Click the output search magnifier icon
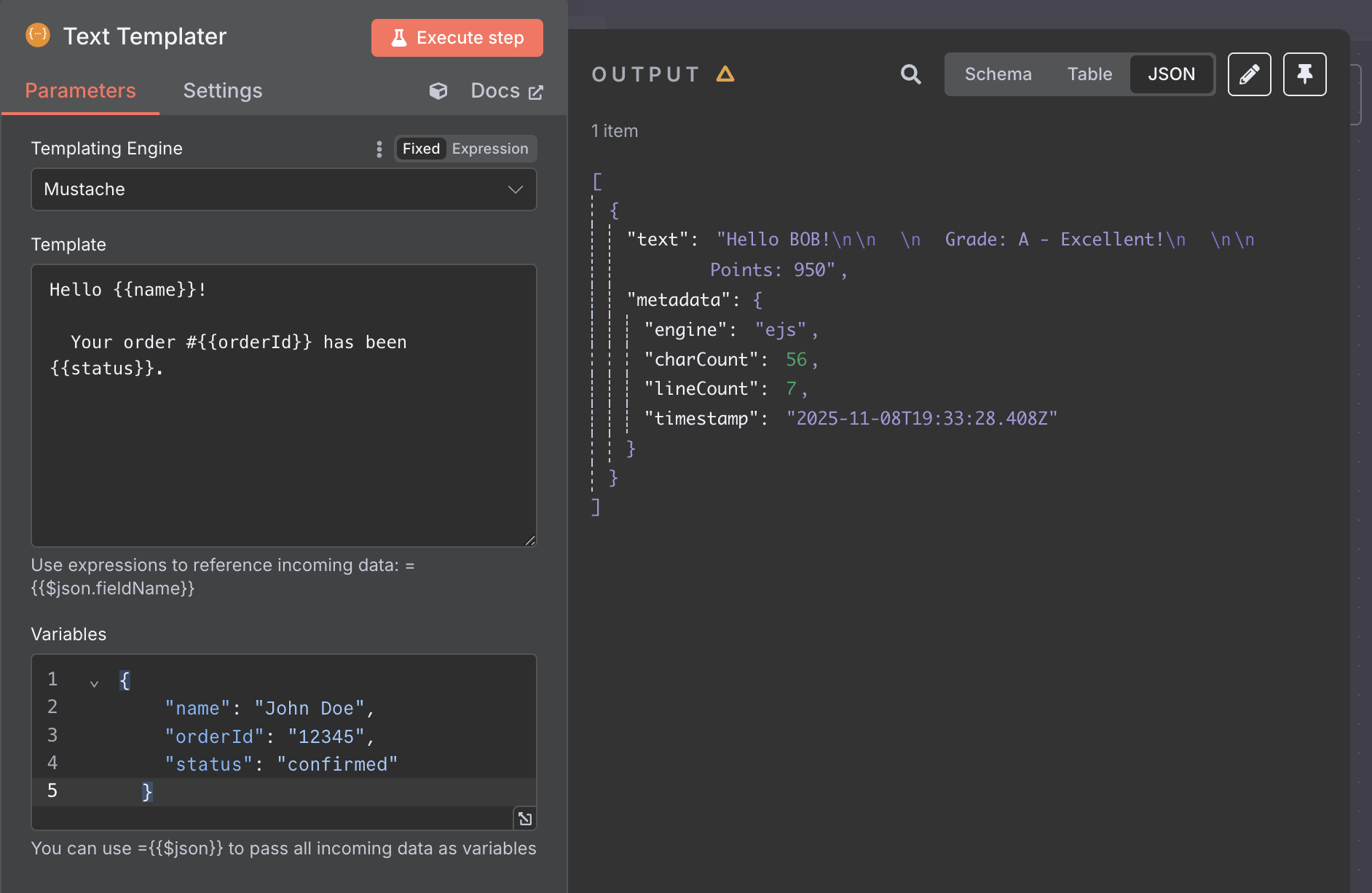 [x=910, y=74]
